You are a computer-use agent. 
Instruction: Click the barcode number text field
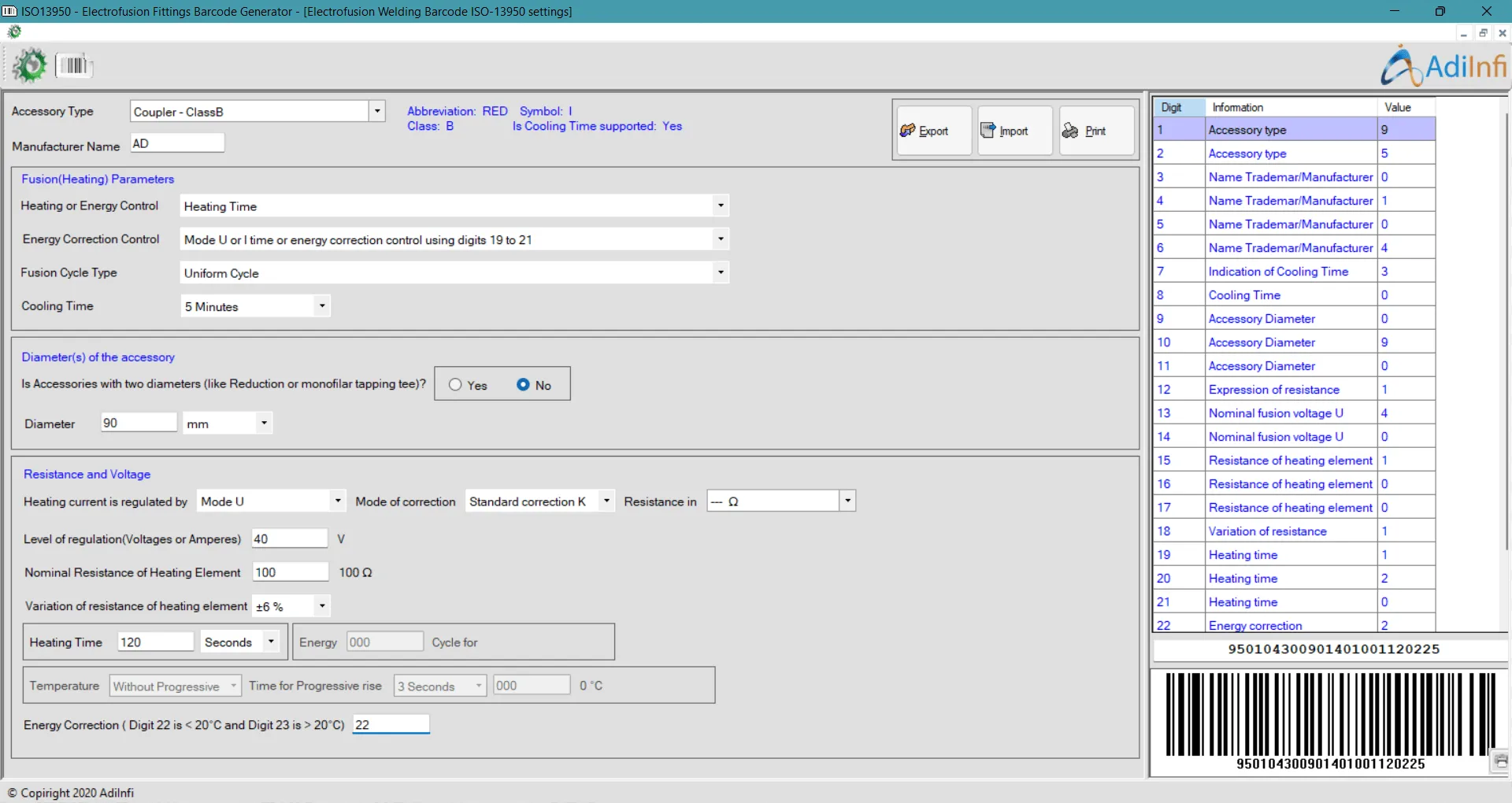1331,649
